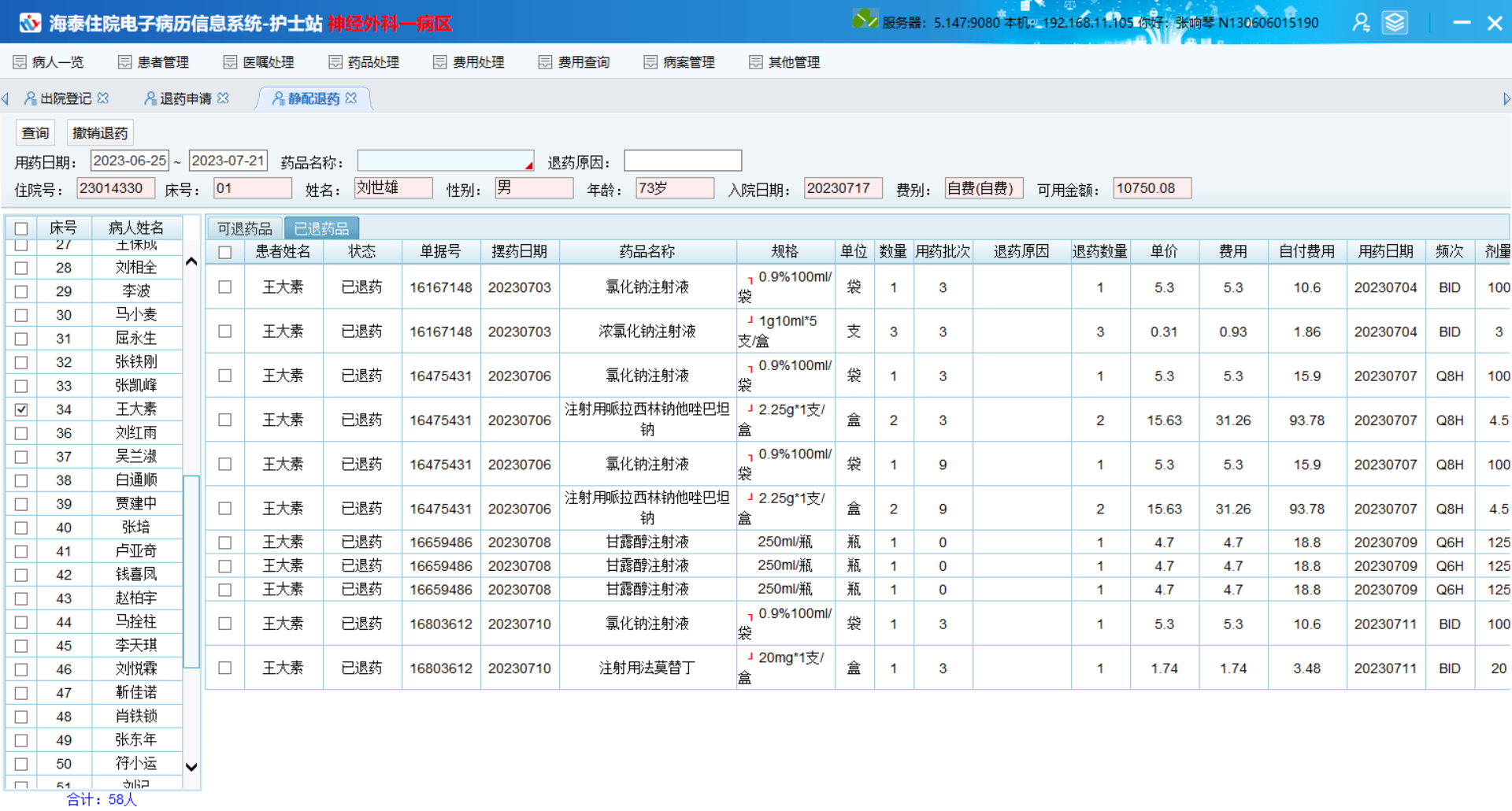Click the icon beside 费用查询 menu
This screenshot has width=1512, height=811.
(x=545, y=62)
